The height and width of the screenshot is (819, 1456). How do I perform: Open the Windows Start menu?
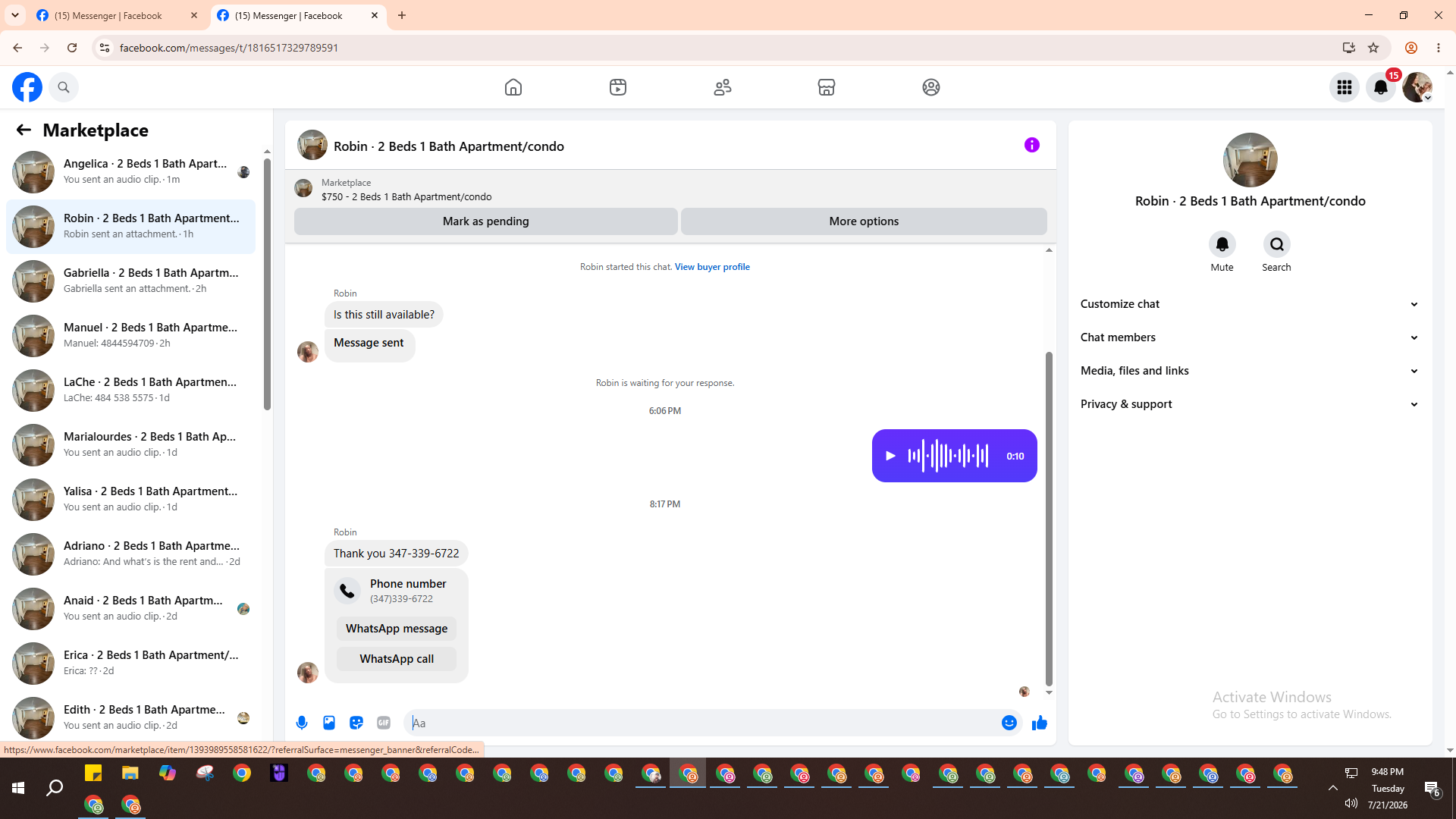(18, 789)
